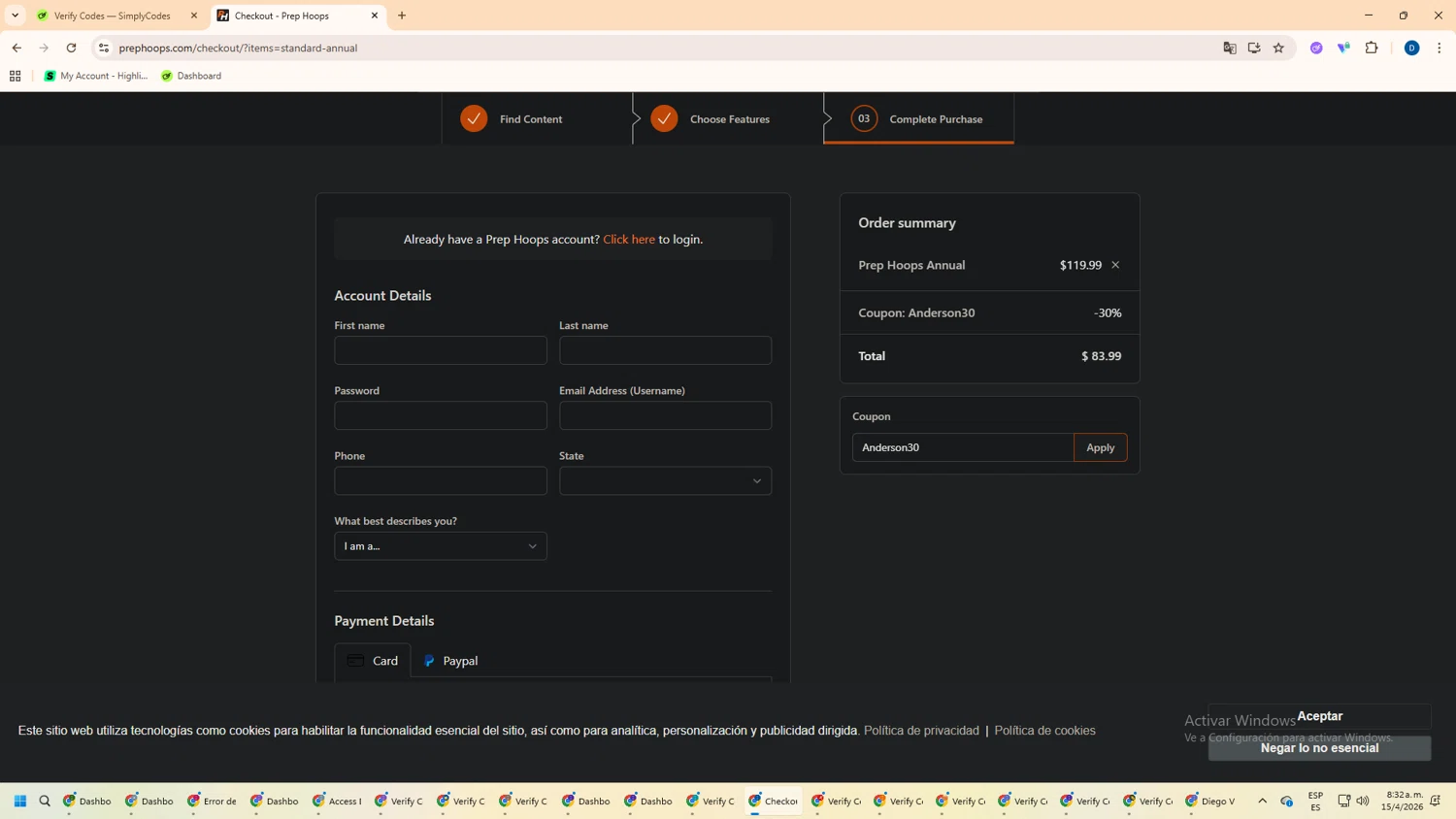Image resolution: width=1456 pixels, height=819 pixels.
Task: Close the Checkout - Prep Hoops tab
Action: [375, 16]
